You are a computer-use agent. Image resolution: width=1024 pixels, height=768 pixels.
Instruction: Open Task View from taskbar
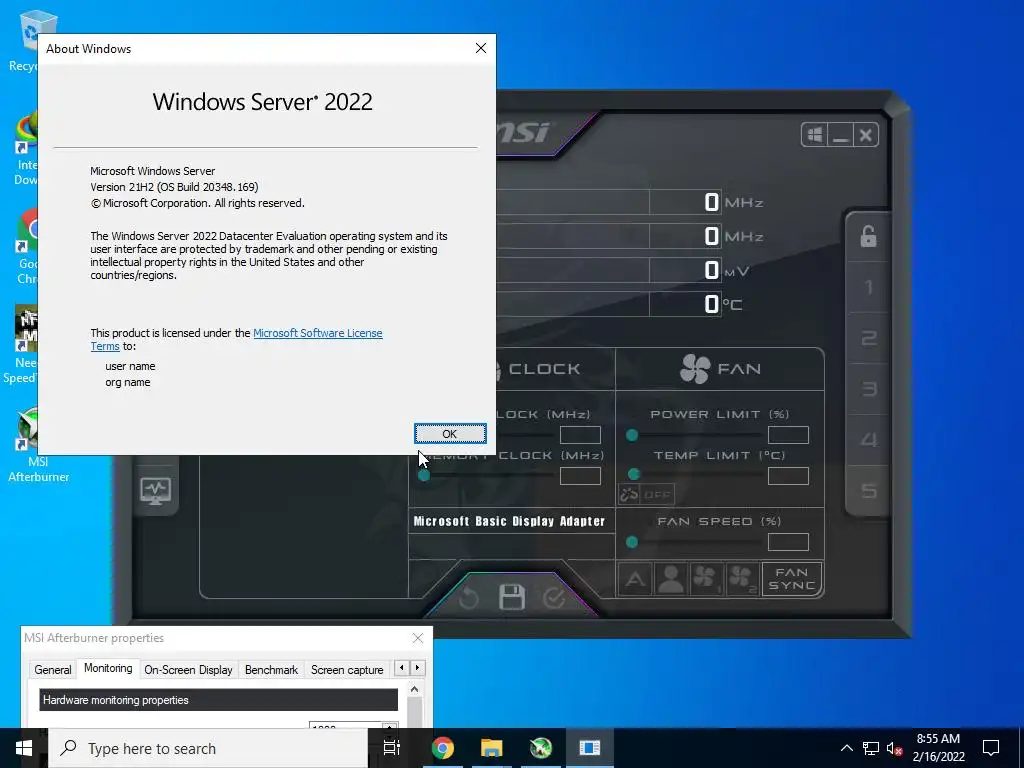(392, 748)
